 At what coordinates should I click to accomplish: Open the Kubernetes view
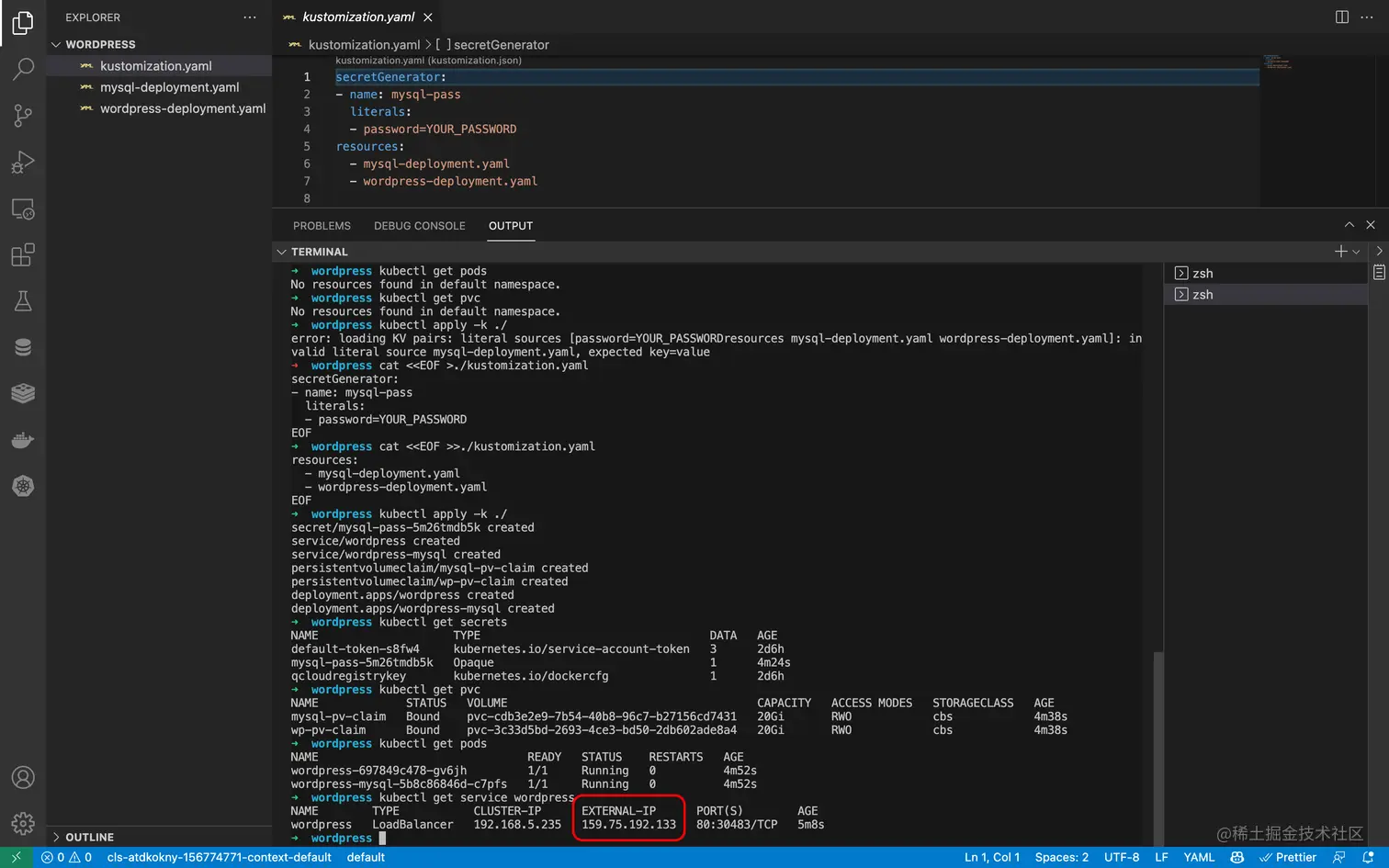click(x=23, y=486)
